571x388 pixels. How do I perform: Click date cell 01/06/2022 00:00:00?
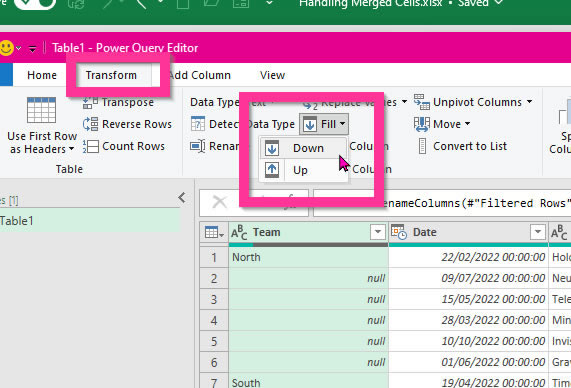[x=468, y=362]
